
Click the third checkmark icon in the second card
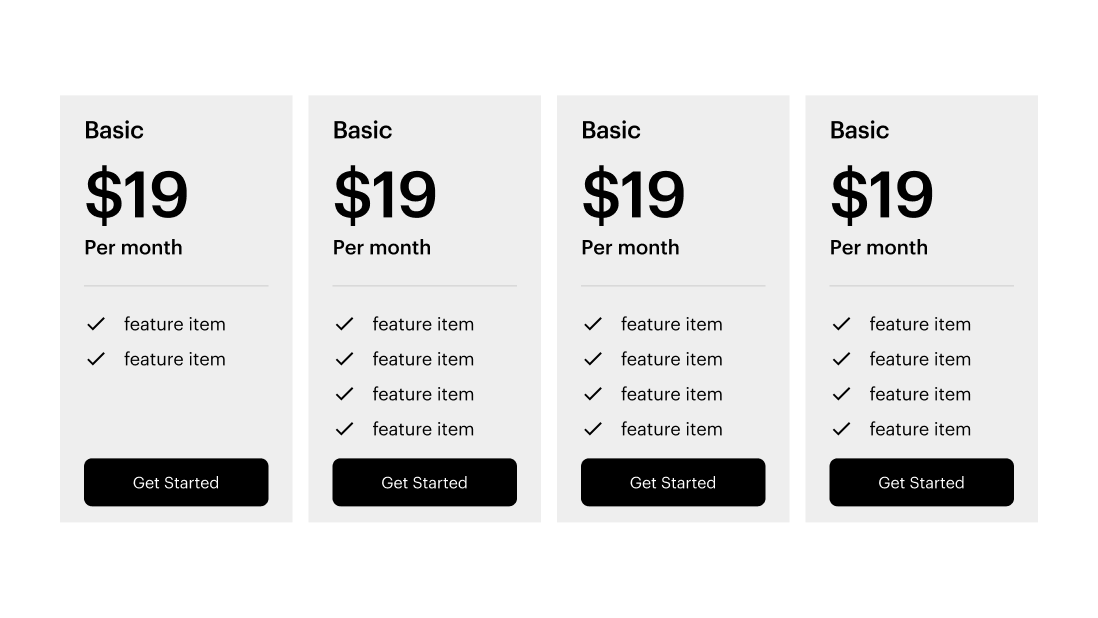tap(345, 394)
